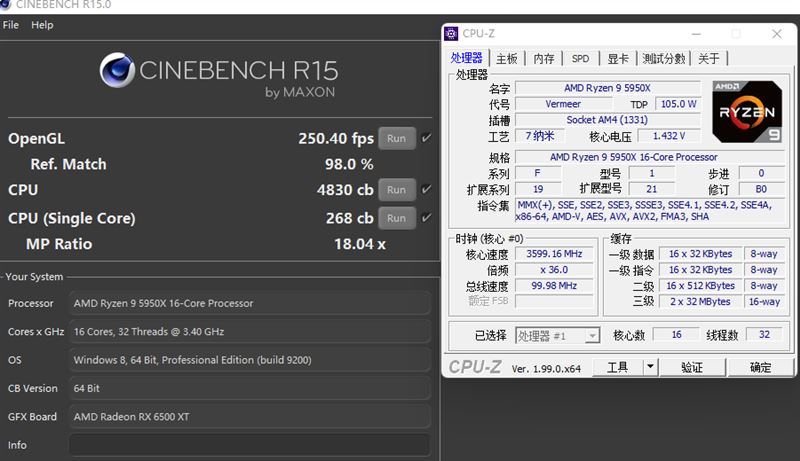Viewport: 800px width, 461px height.
Task: Open the File menu
Action: (11, 25)
